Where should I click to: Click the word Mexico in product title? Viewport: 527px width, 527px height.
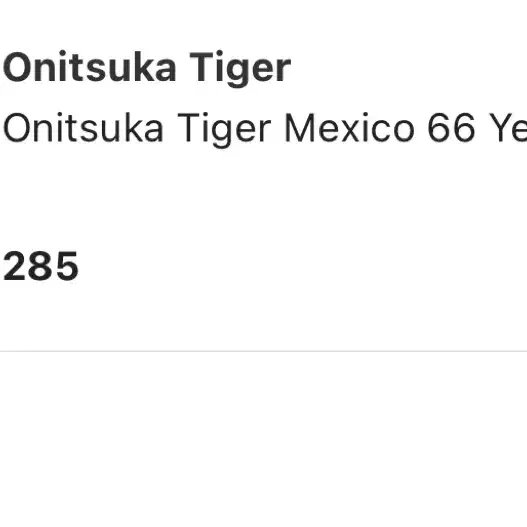pyautogui.click(x=350, y=128)
